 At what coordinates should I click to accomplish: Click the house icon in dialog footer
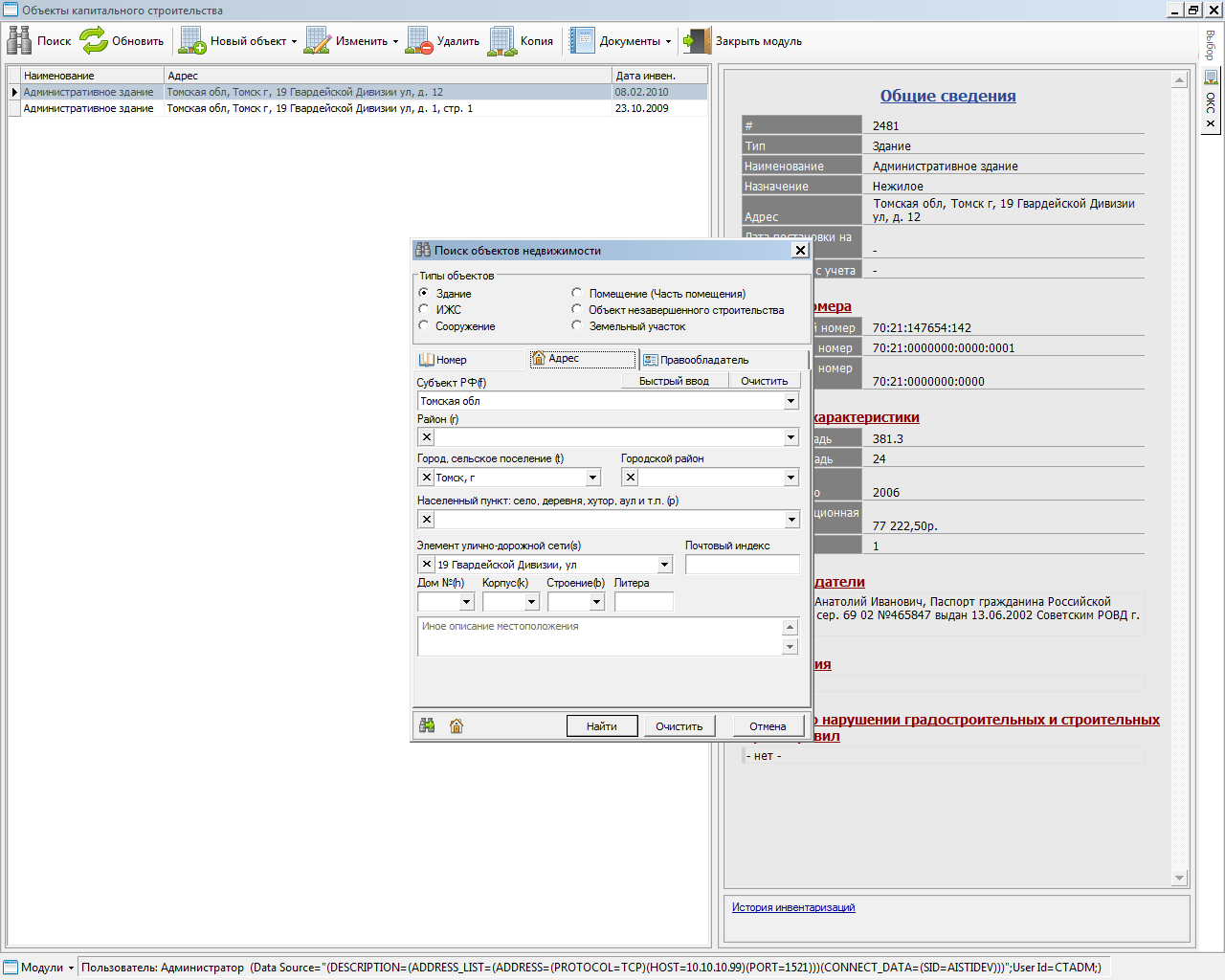point(457,726)
